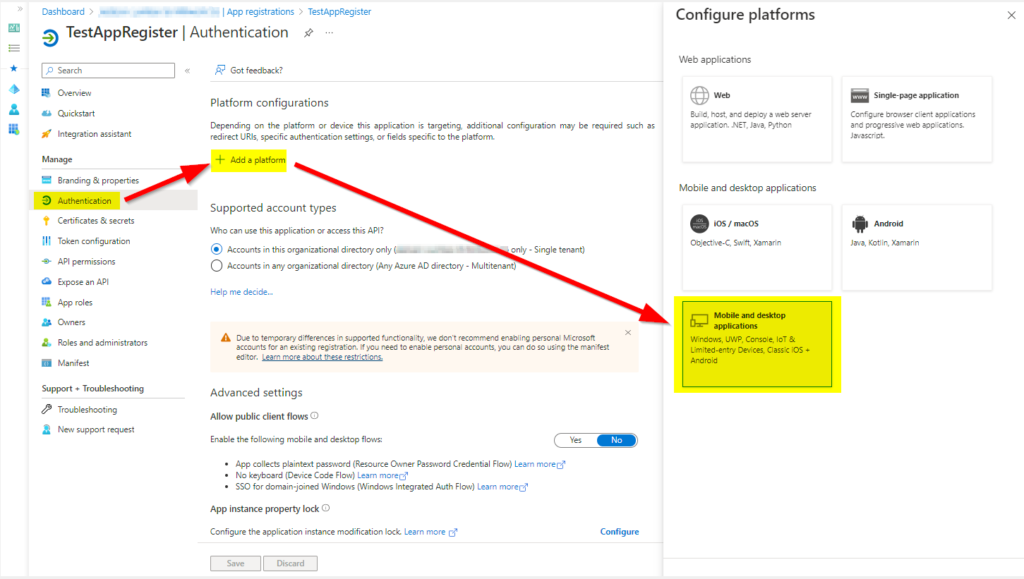
Task: Click the Help me decide link
Action: [x=241, y=292]
